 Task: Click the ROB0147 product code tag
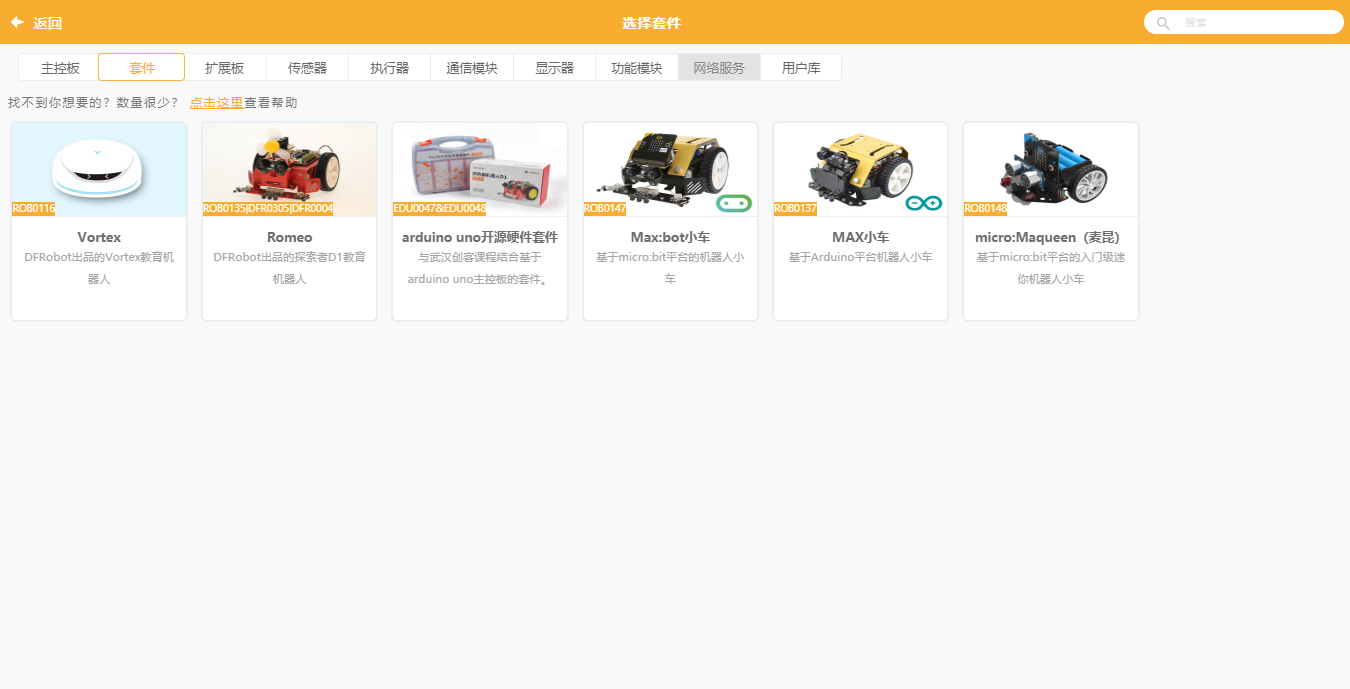click(605, 208)
